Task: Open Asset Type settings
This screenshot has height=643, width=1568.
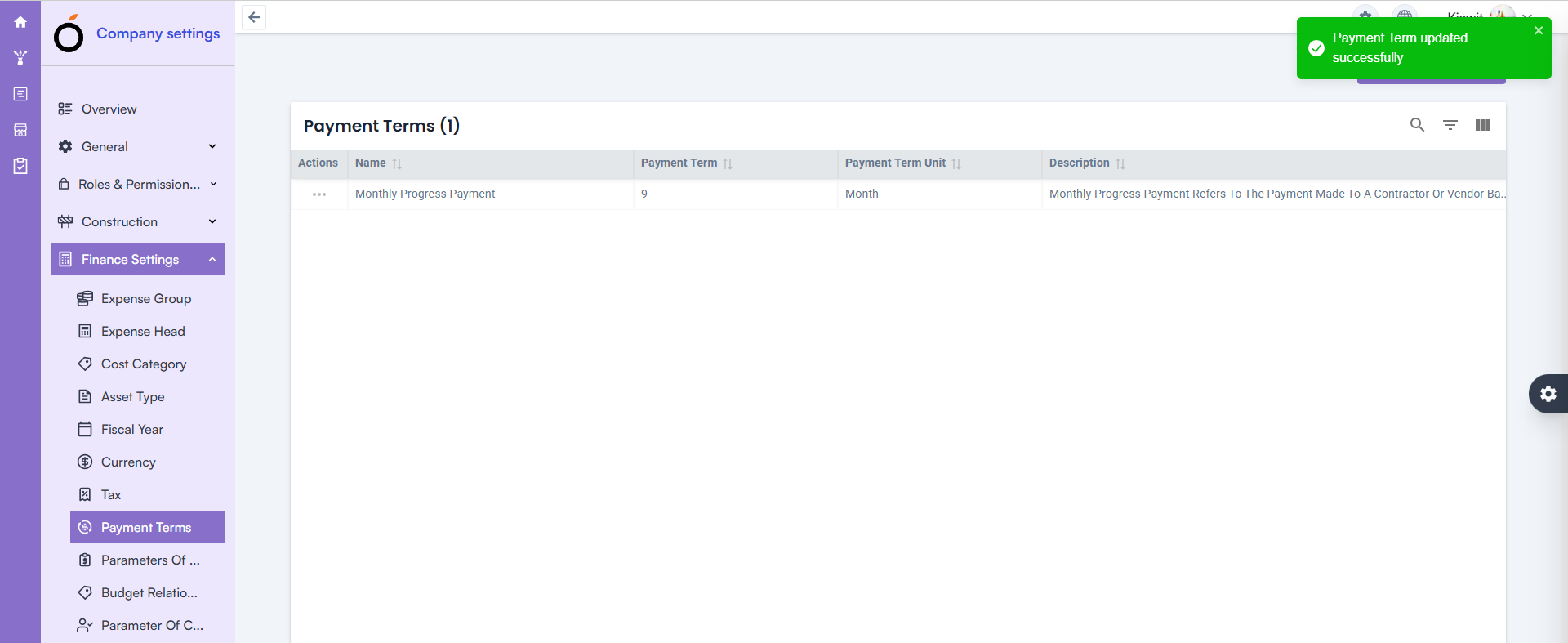Action: coord(147,396)
